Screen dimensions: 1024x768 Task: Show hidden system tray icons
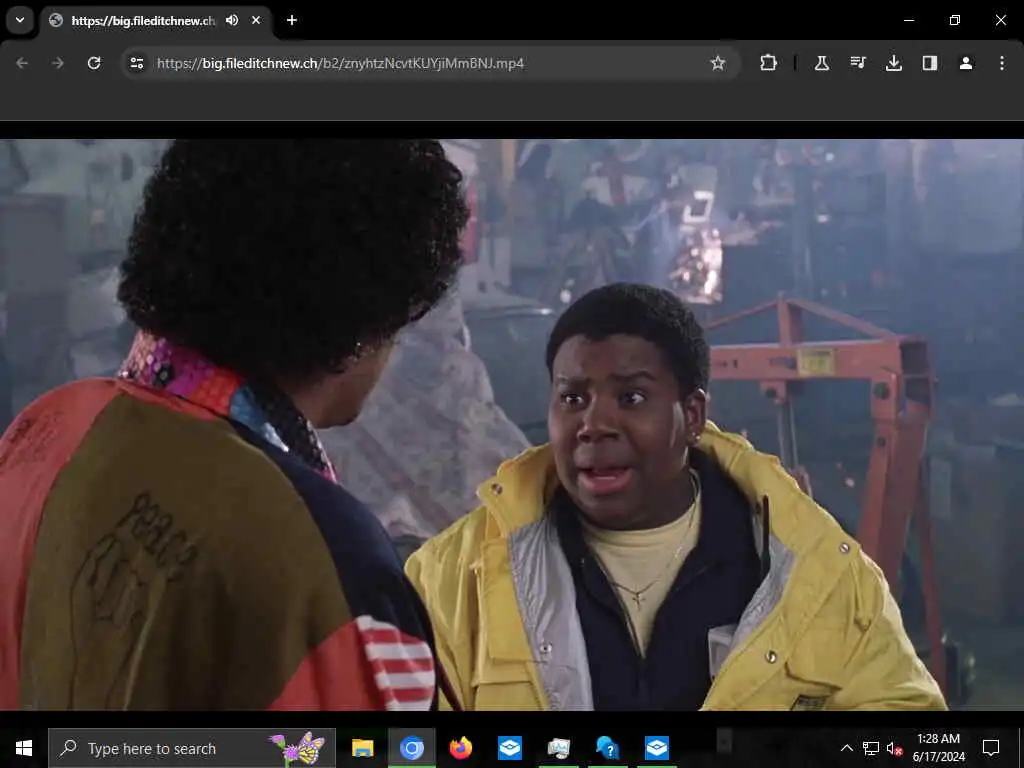tap(846, 748)
